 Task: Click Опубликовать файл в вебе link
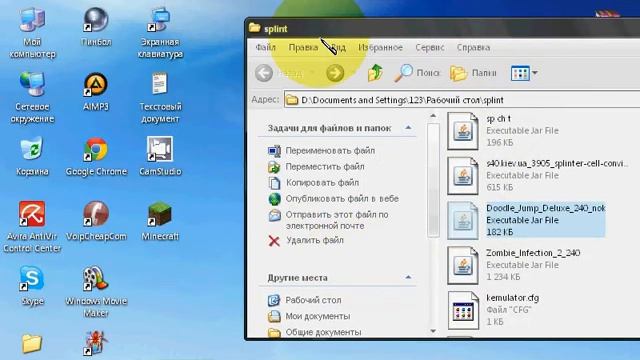click(342, 199)
